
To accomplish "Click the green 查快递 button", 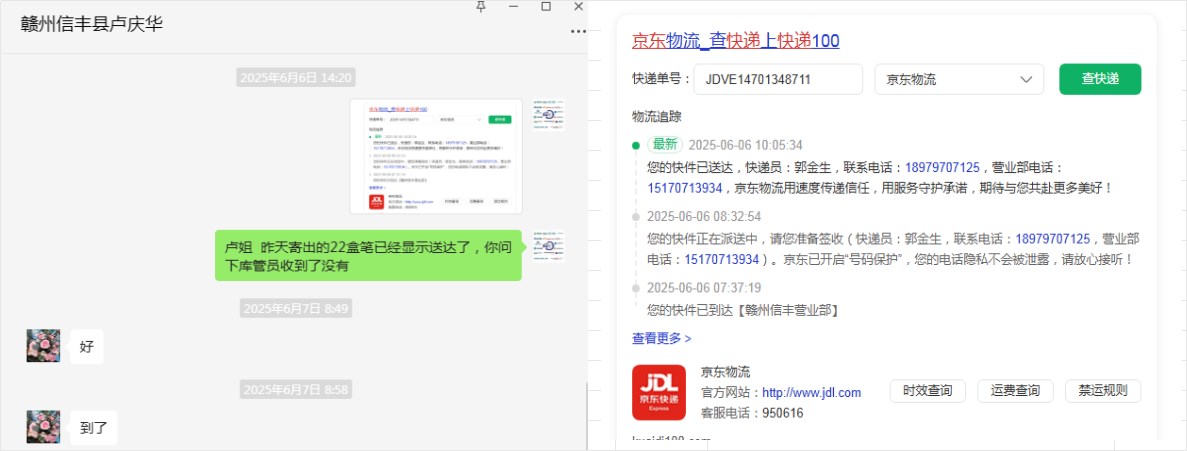I will [x=1100, y=79].
